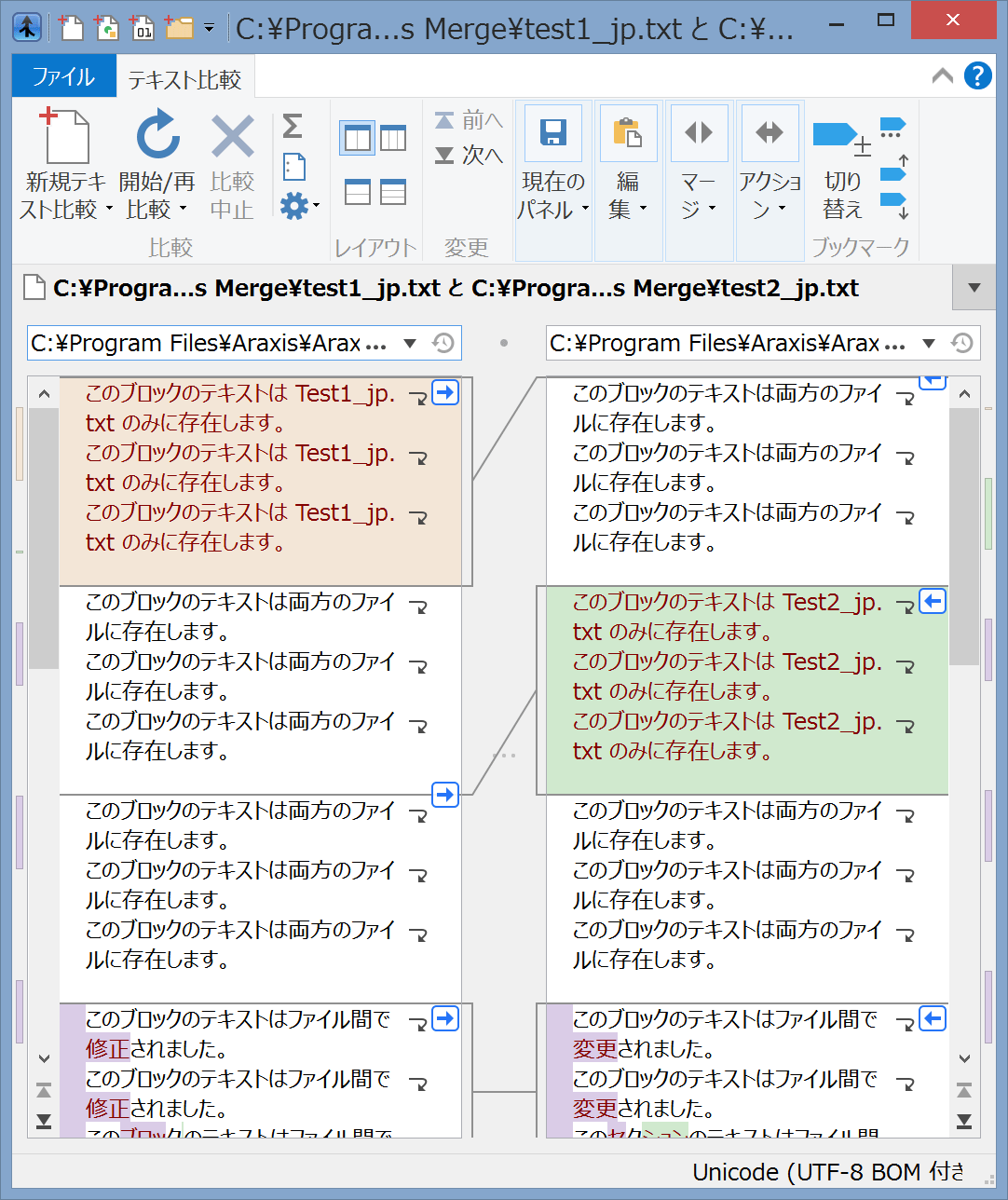Viewport: 1008px width, 1200px height.
Task: Open the ファイル tab
Action: [x=63, y=76]
